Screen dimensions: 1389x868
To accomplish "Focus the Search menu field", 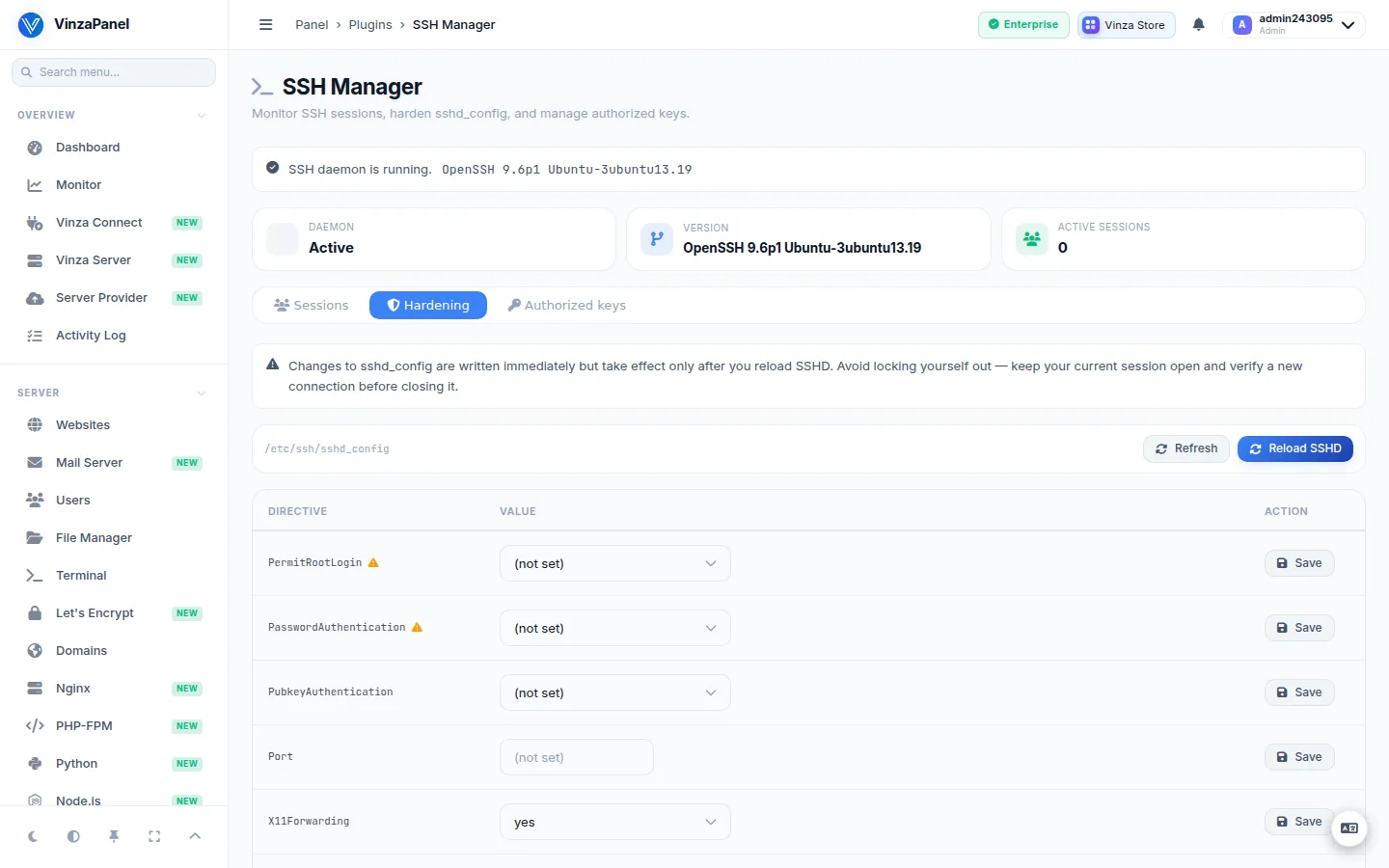I will (114, 72).
